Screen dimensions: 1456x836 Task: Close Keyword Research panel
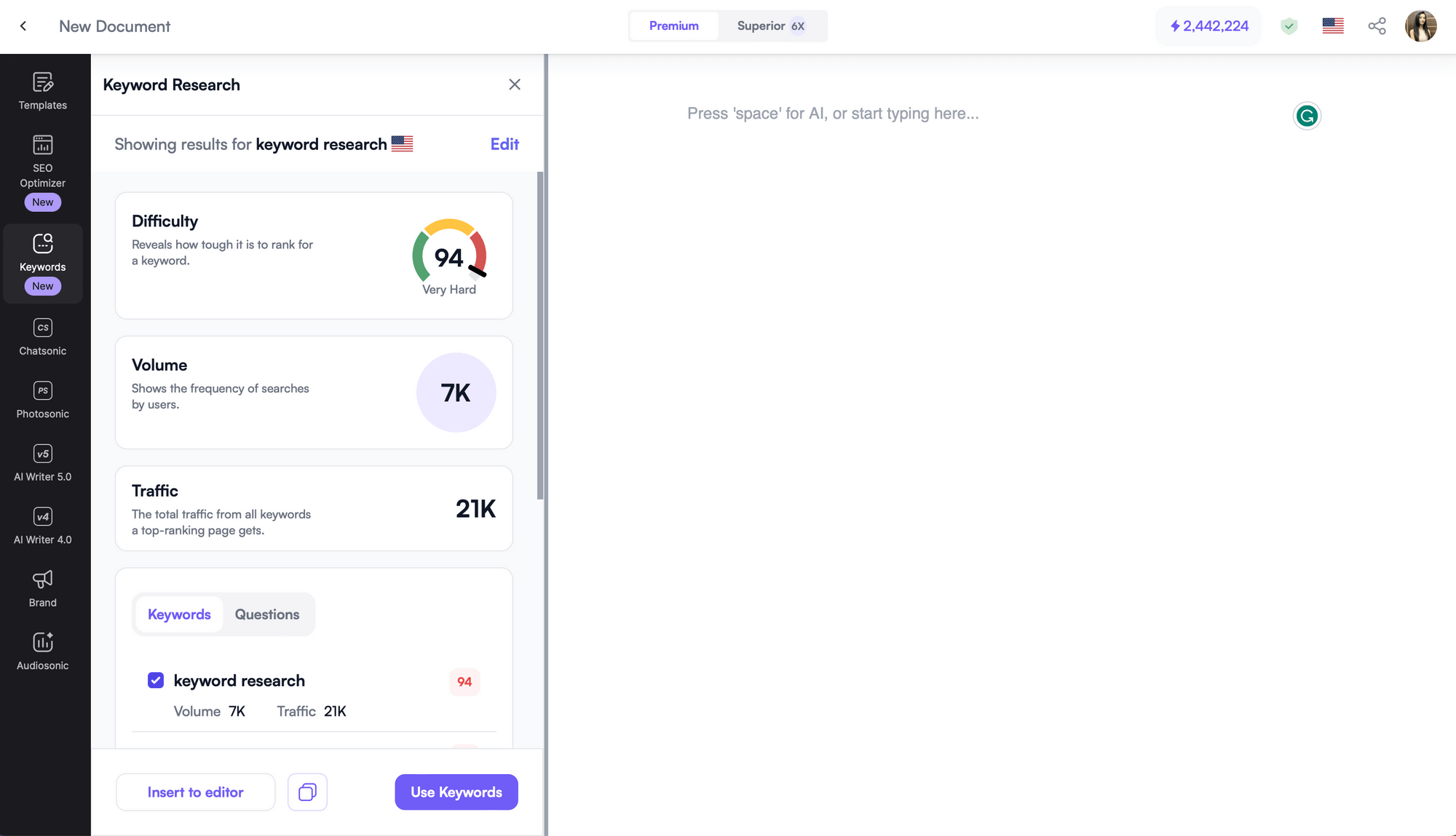point(513,84)
